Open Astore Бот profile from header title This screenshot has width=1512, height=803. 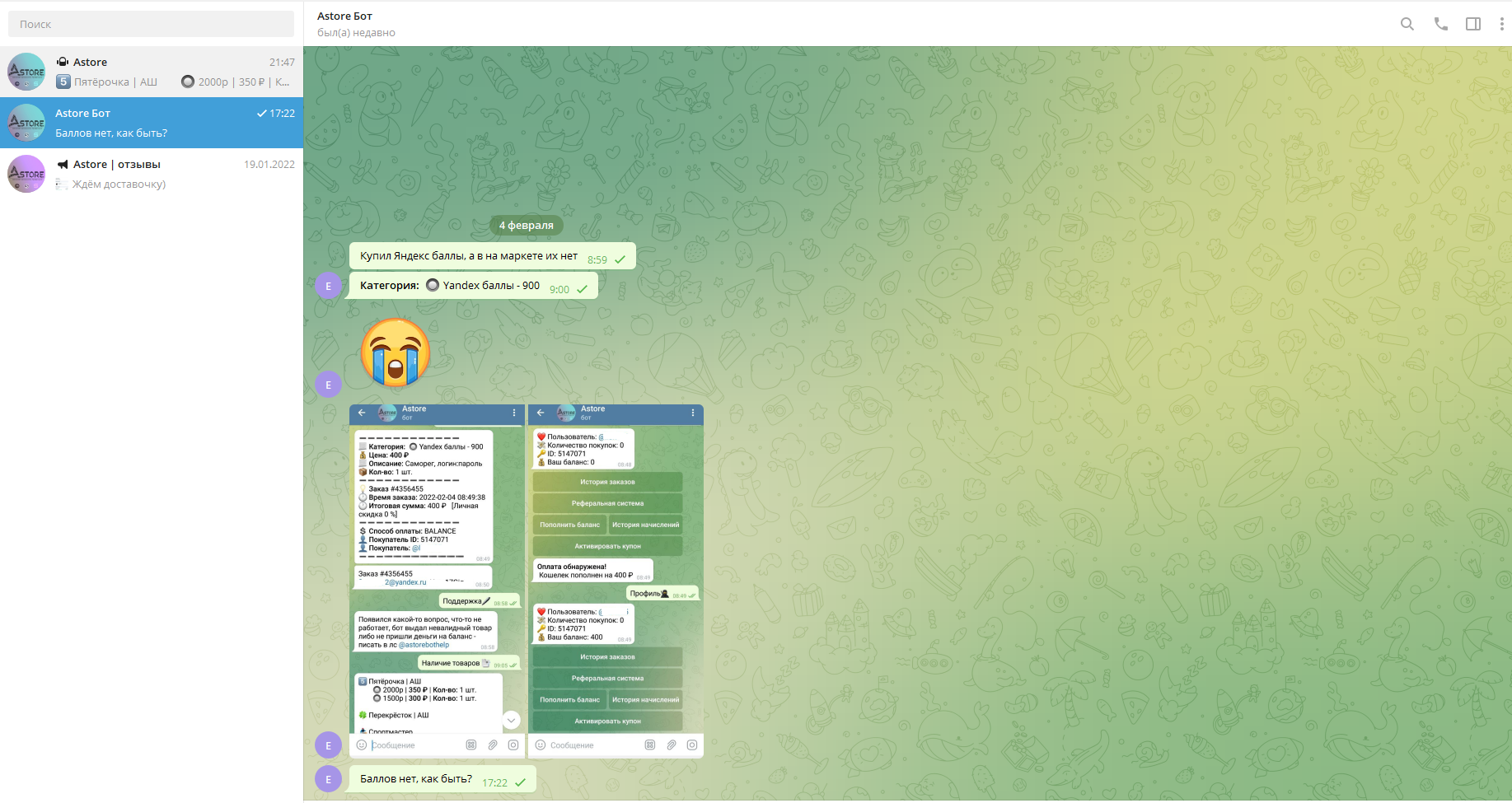tap(344, 16)
